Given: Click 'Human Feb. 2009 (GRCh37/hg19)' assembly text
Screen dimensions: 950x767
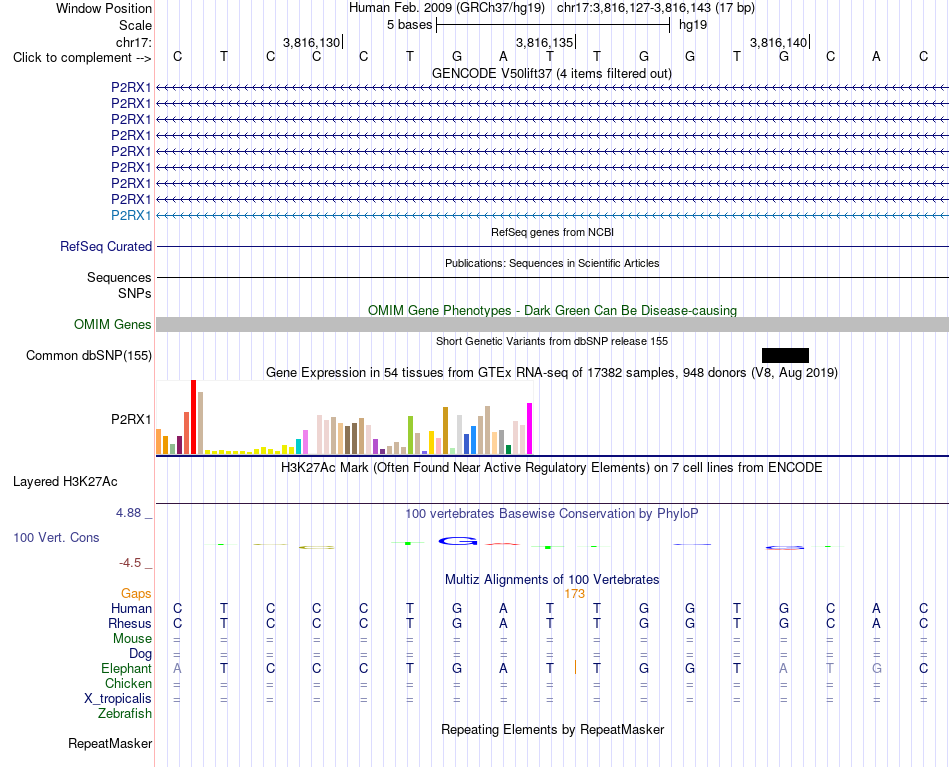Looking at the screenshot, I should 447,8.
